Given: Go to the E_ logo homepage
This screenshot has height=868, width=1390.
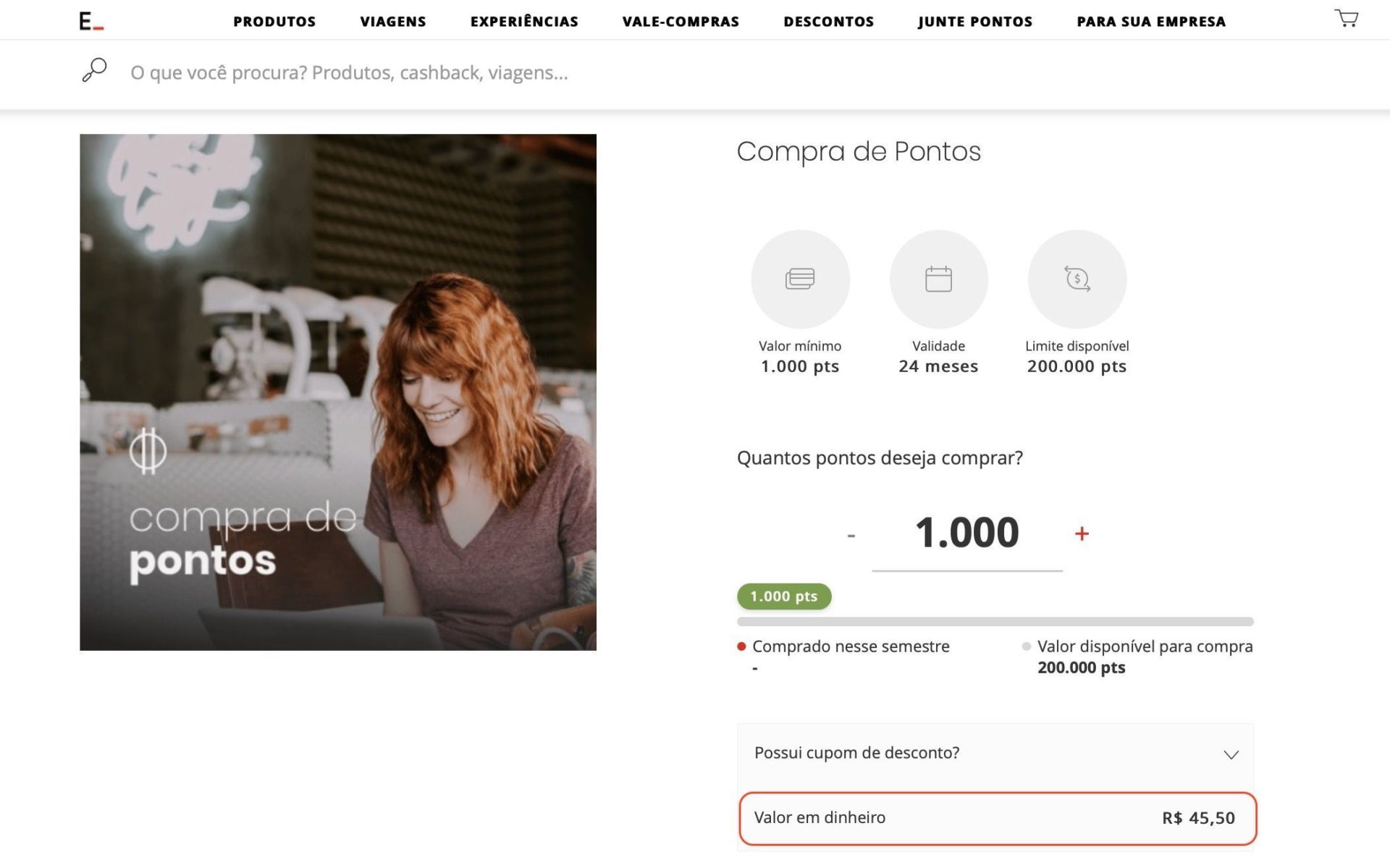Looking at the screenshot, I should coord(91,21).
